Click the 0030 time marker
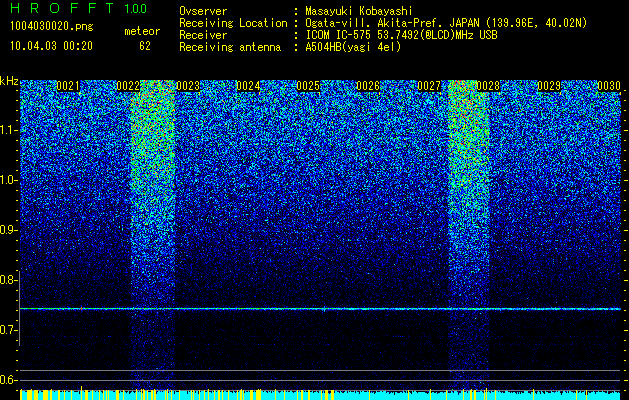This screenshot has width=629, height=400. point(609,86)
